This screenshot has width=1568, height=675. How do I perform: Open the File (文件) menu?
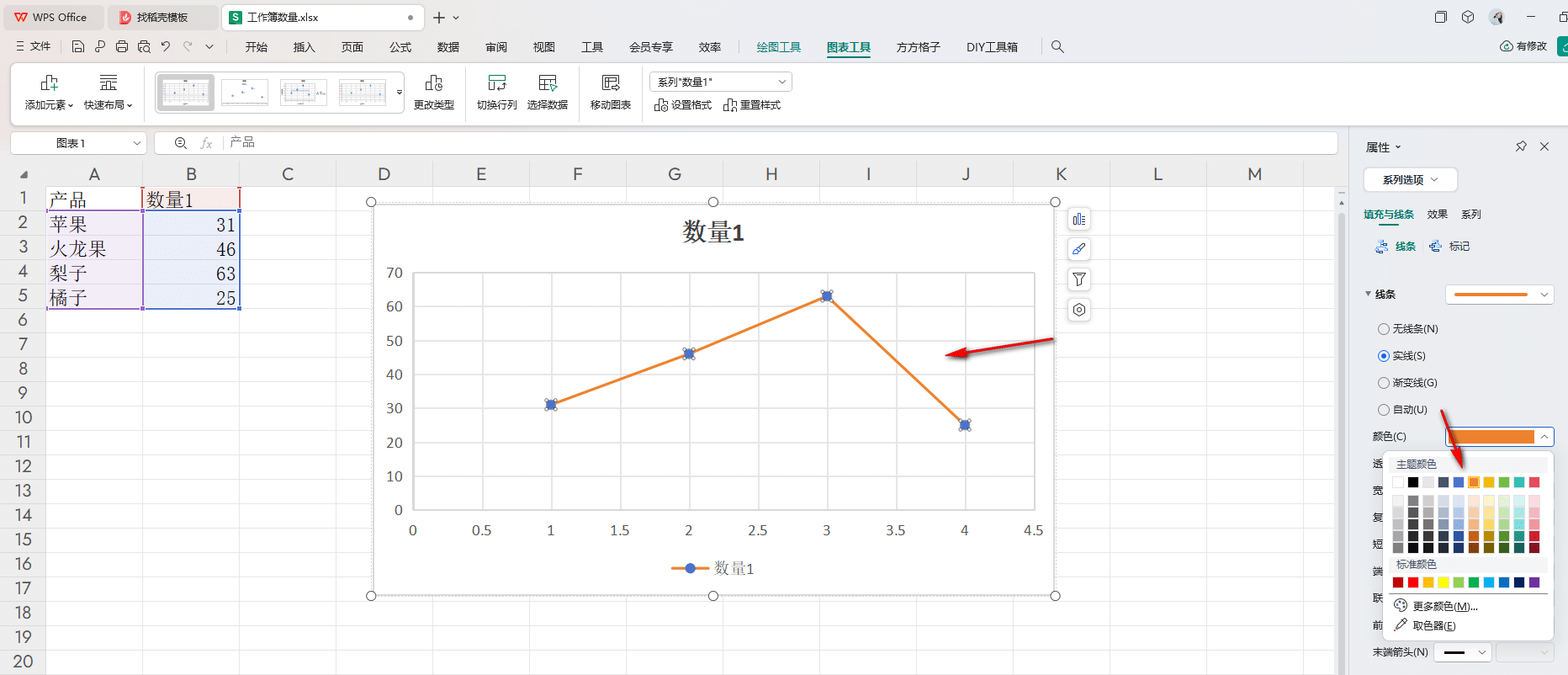34,47
